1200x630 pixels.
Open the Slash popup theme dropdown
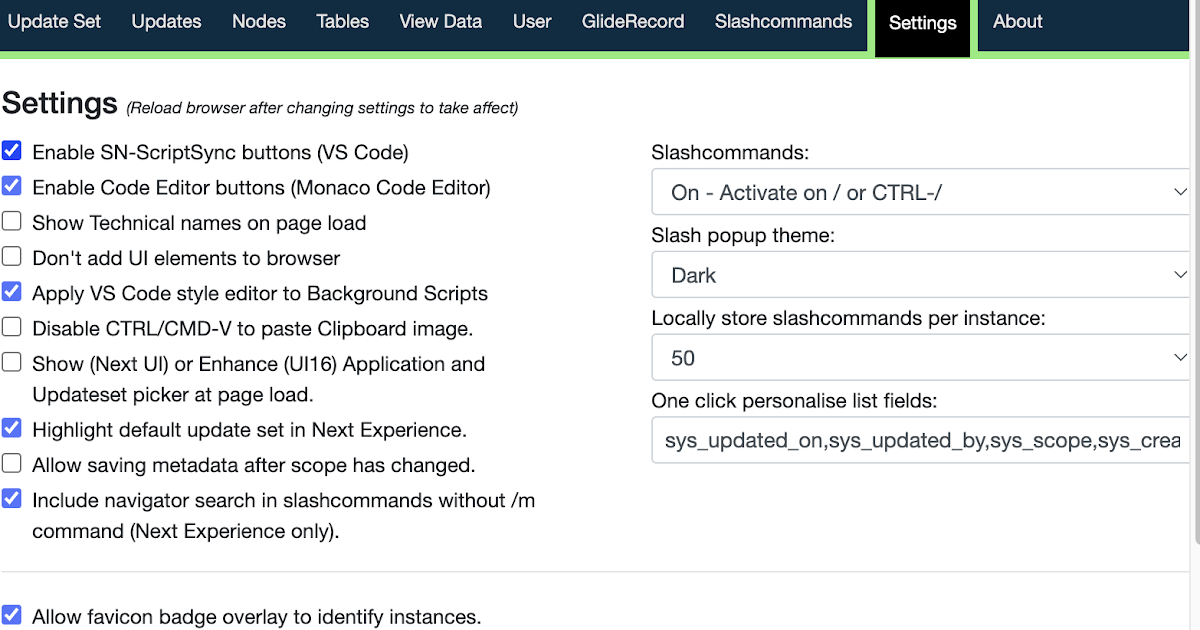point(920,274)
